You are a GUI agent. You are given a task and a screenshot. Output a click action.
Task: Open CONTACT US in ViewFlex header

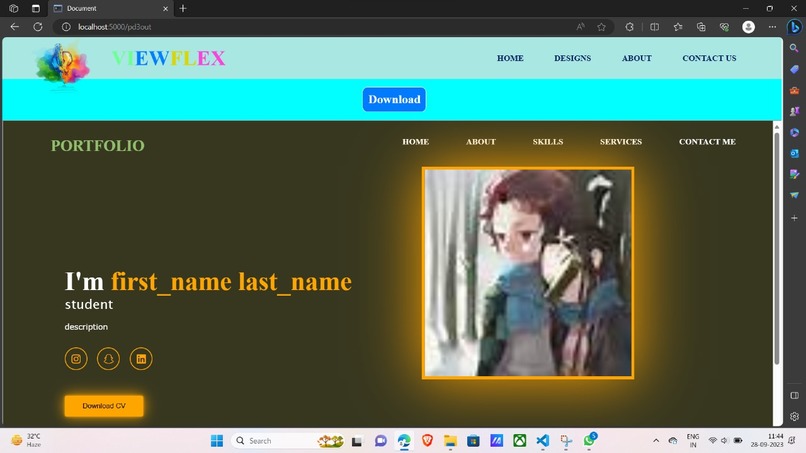[709, 58]
